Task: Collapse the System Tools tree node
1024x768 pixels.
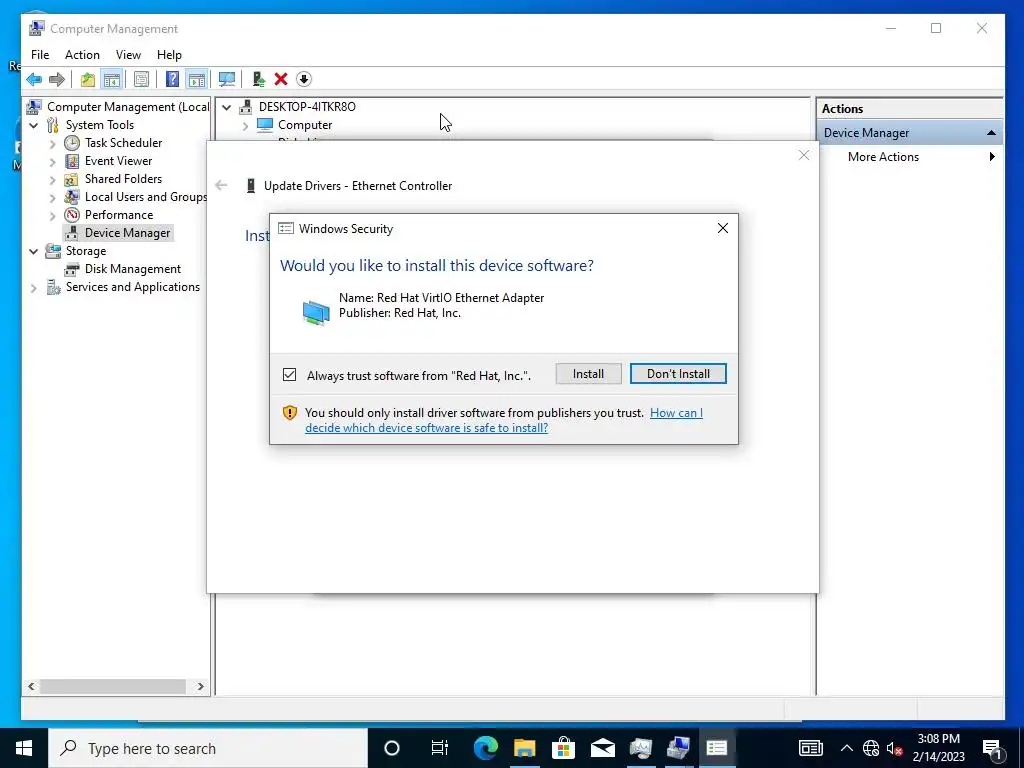Action: [34, 125]
